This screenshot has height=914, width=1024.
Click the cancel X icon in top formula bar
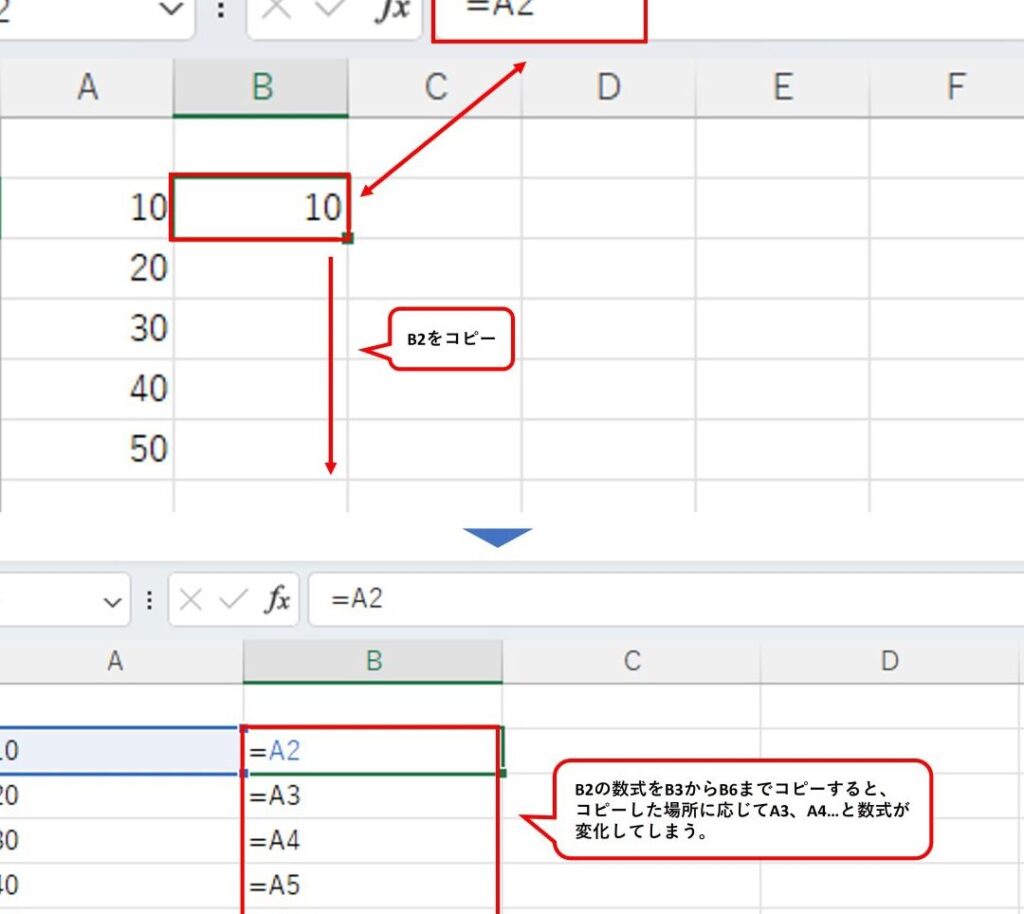(x=277, y=9)
